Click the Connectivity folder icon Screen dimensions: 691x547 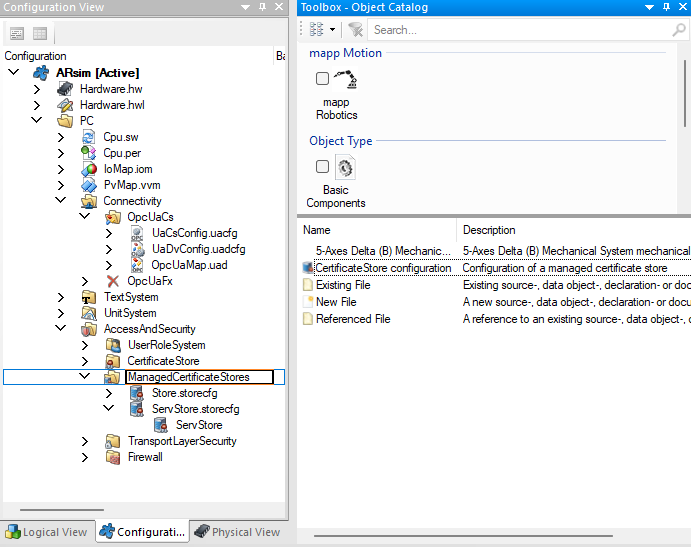pos(89,201)
